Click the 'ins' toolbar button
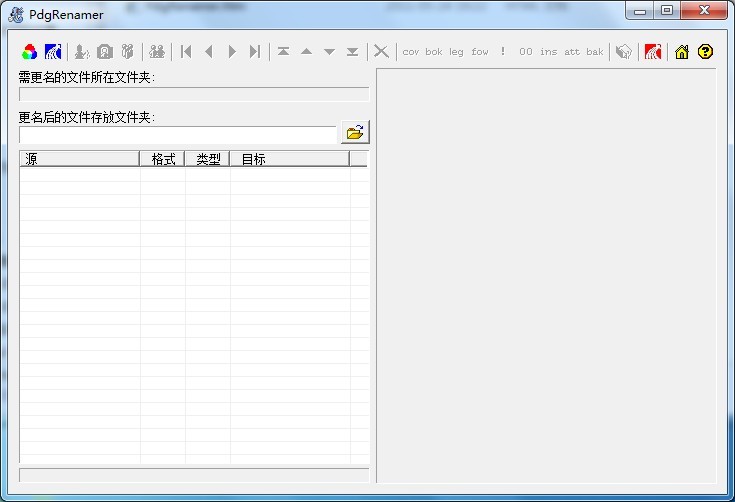 click(x=549, y=52)
